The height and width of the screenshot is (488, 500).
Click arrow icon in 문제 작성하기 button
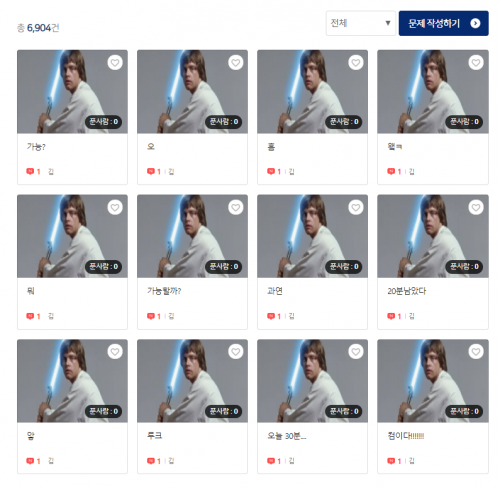click(475, 23)
